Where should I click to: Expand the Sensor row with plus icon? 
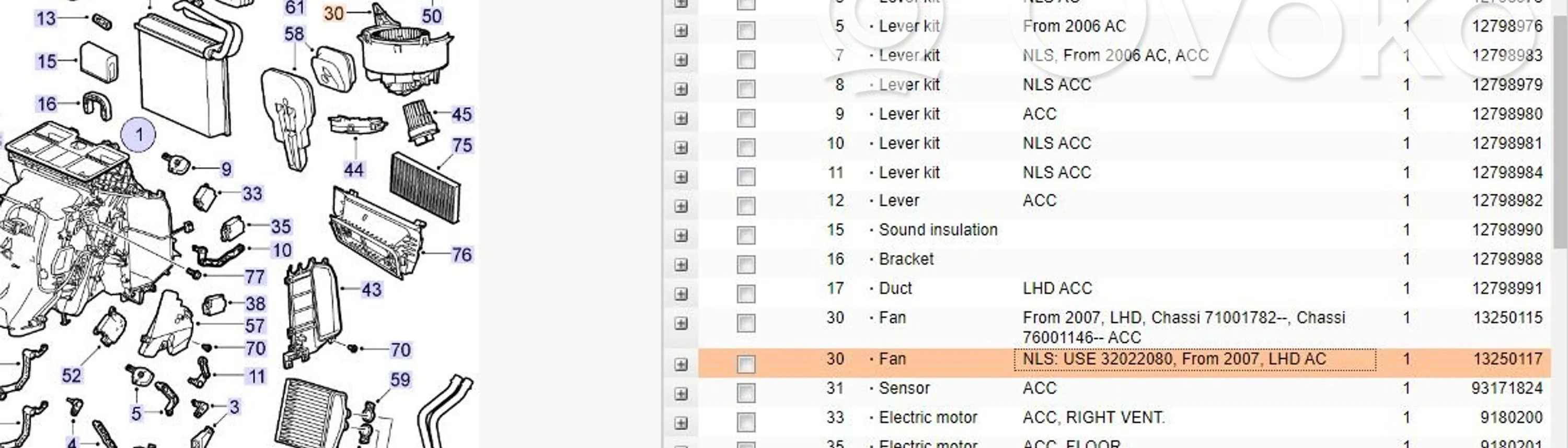pyautogui.click(x=681, y=394)
